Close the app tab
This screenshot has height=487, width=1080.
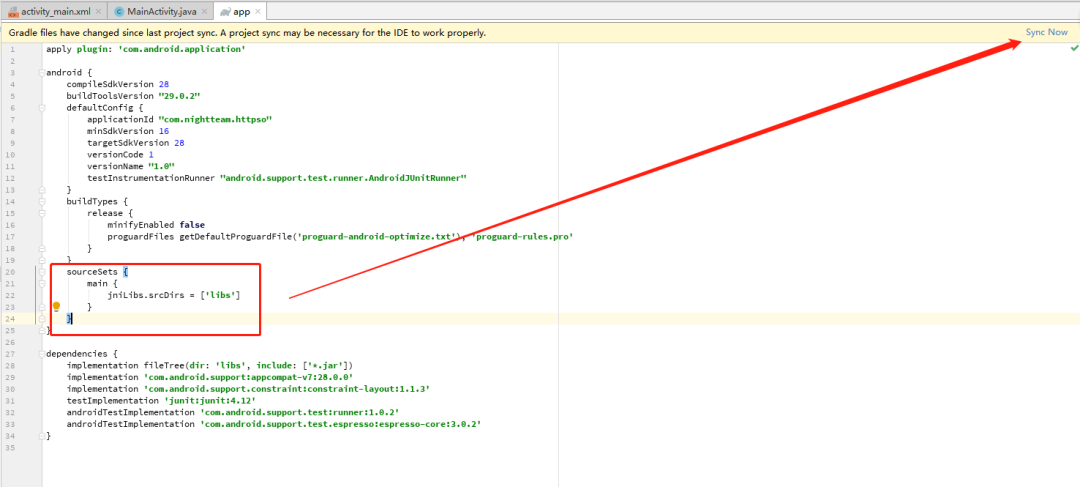pos(259,12)
